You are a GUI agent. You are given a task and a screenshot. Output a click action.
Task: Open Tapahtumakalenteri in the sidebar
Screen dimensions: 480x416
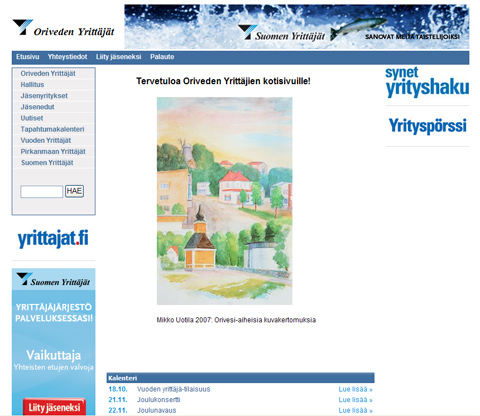click(x=52, y=129)
